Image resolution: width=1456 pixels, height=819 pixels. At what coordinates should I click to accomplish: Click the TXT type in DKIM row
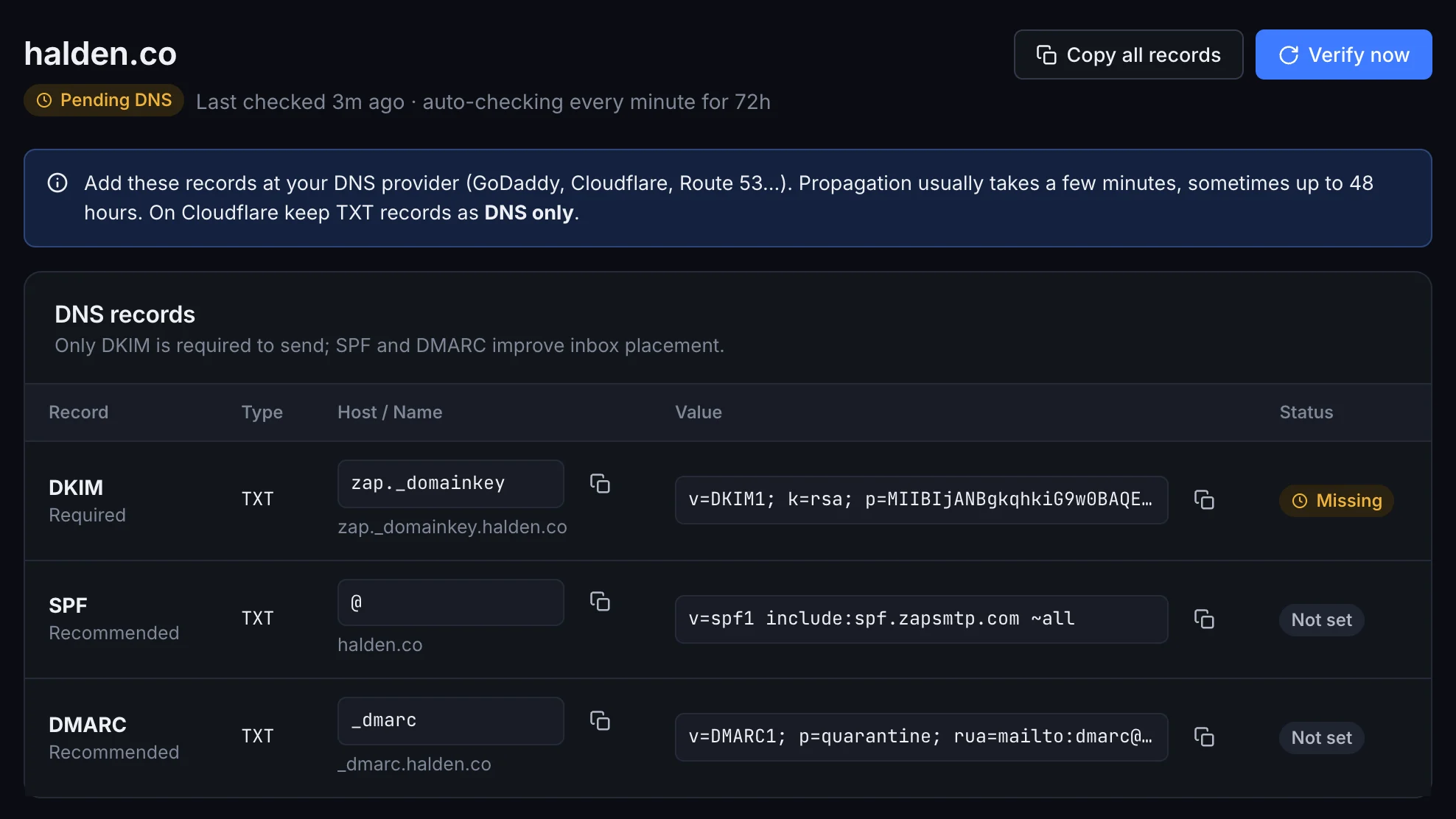(257, 499)
